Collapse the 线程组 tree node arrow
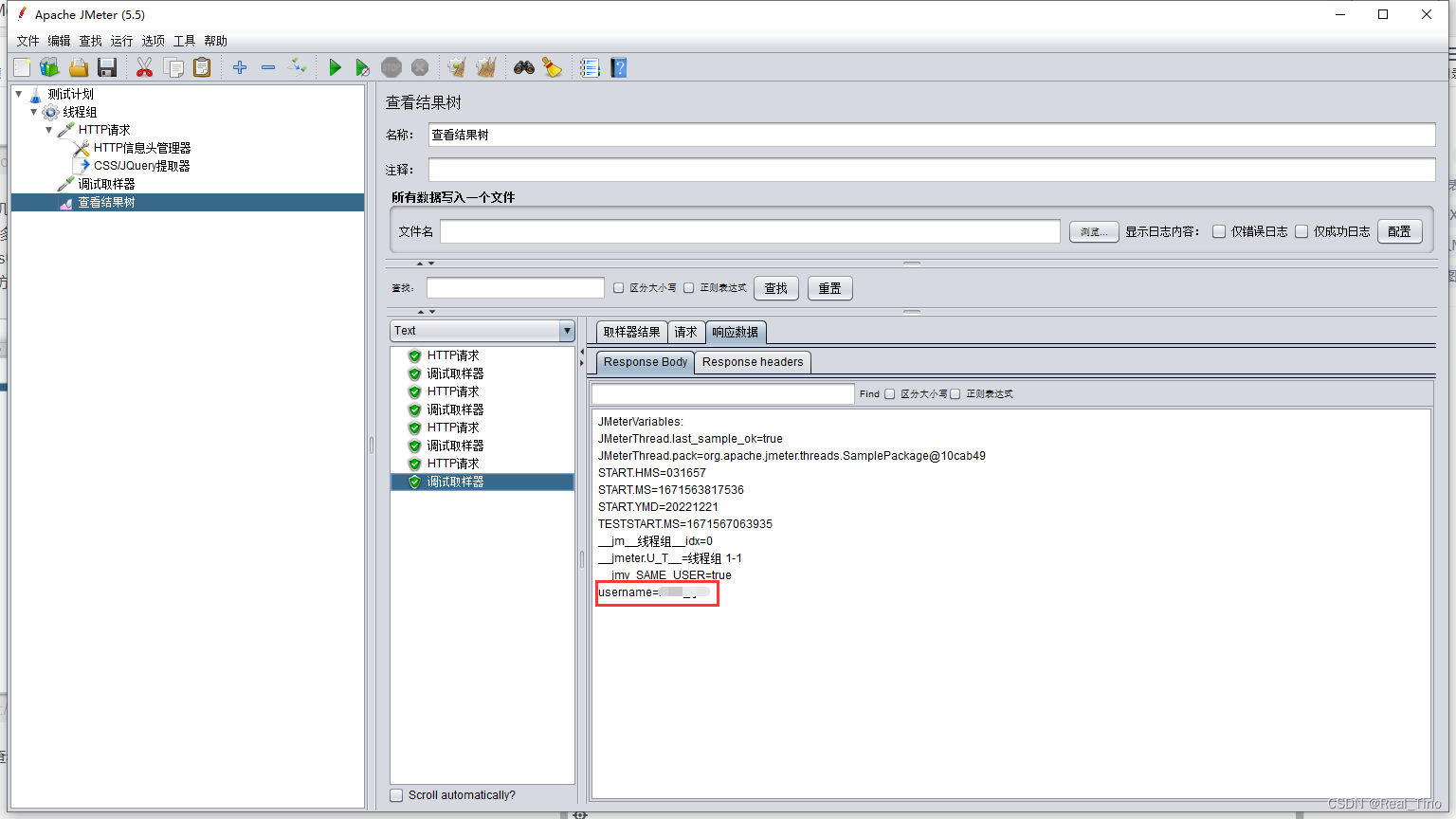 pos(34,112)
